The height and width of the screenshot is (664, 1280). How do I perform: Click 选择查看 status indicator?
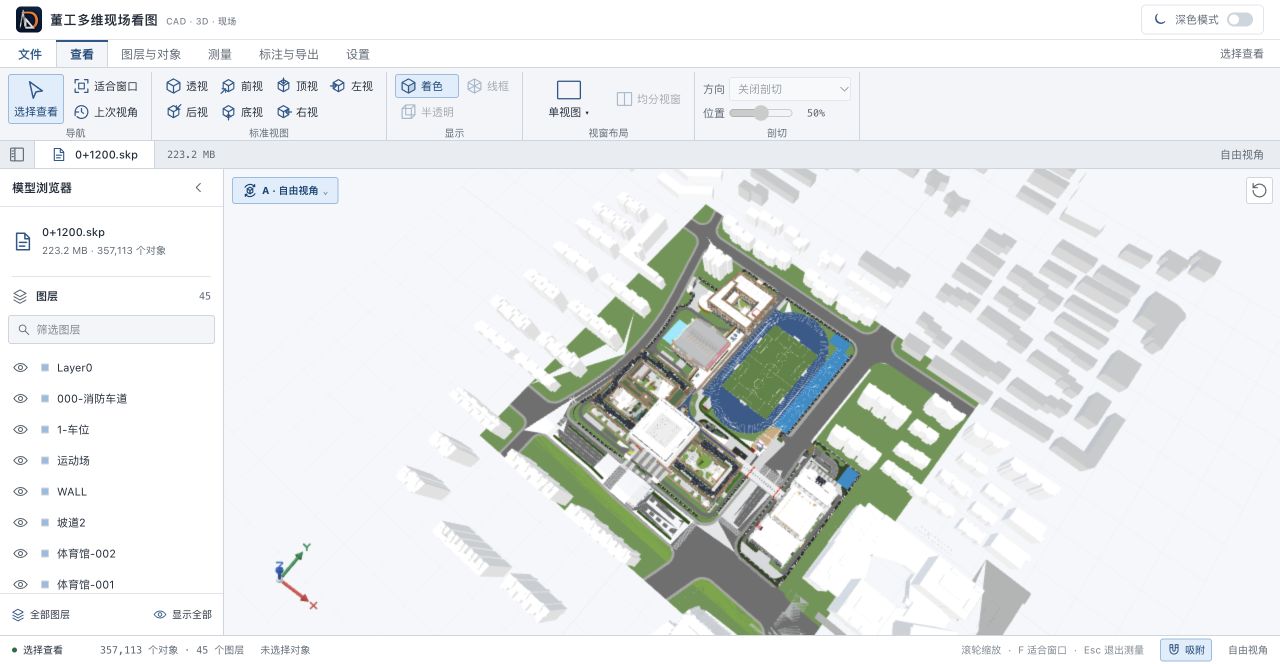tap(37, 650)
